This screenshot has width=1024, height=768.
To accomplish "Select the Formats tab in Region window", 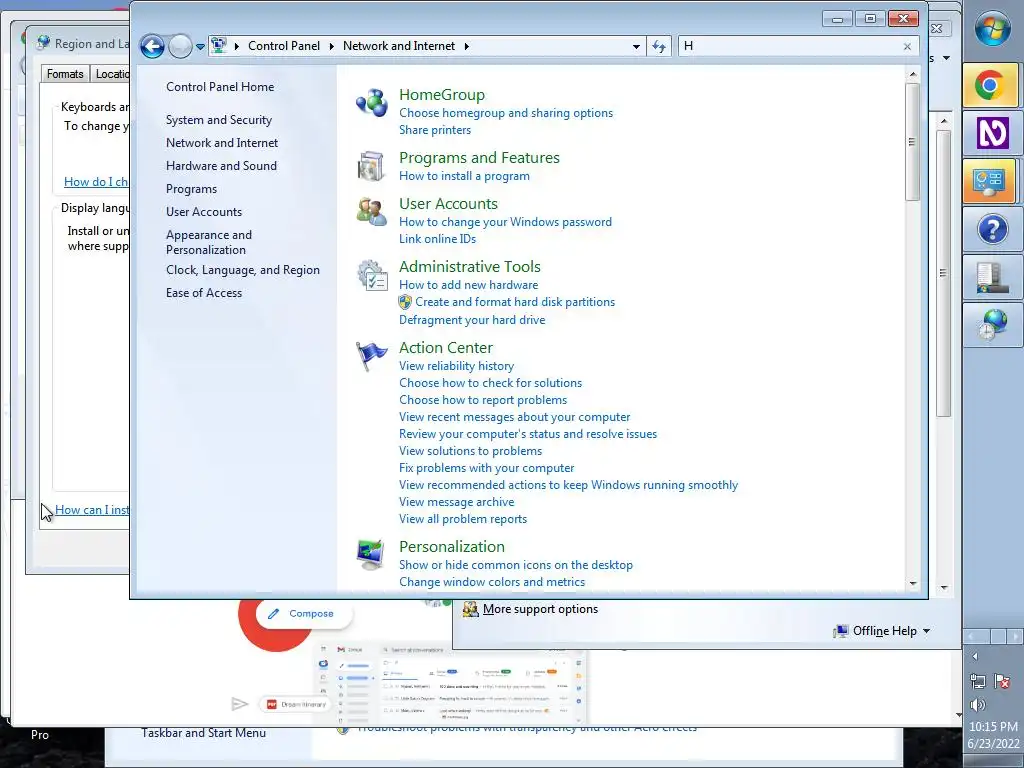I will (65, 74).
